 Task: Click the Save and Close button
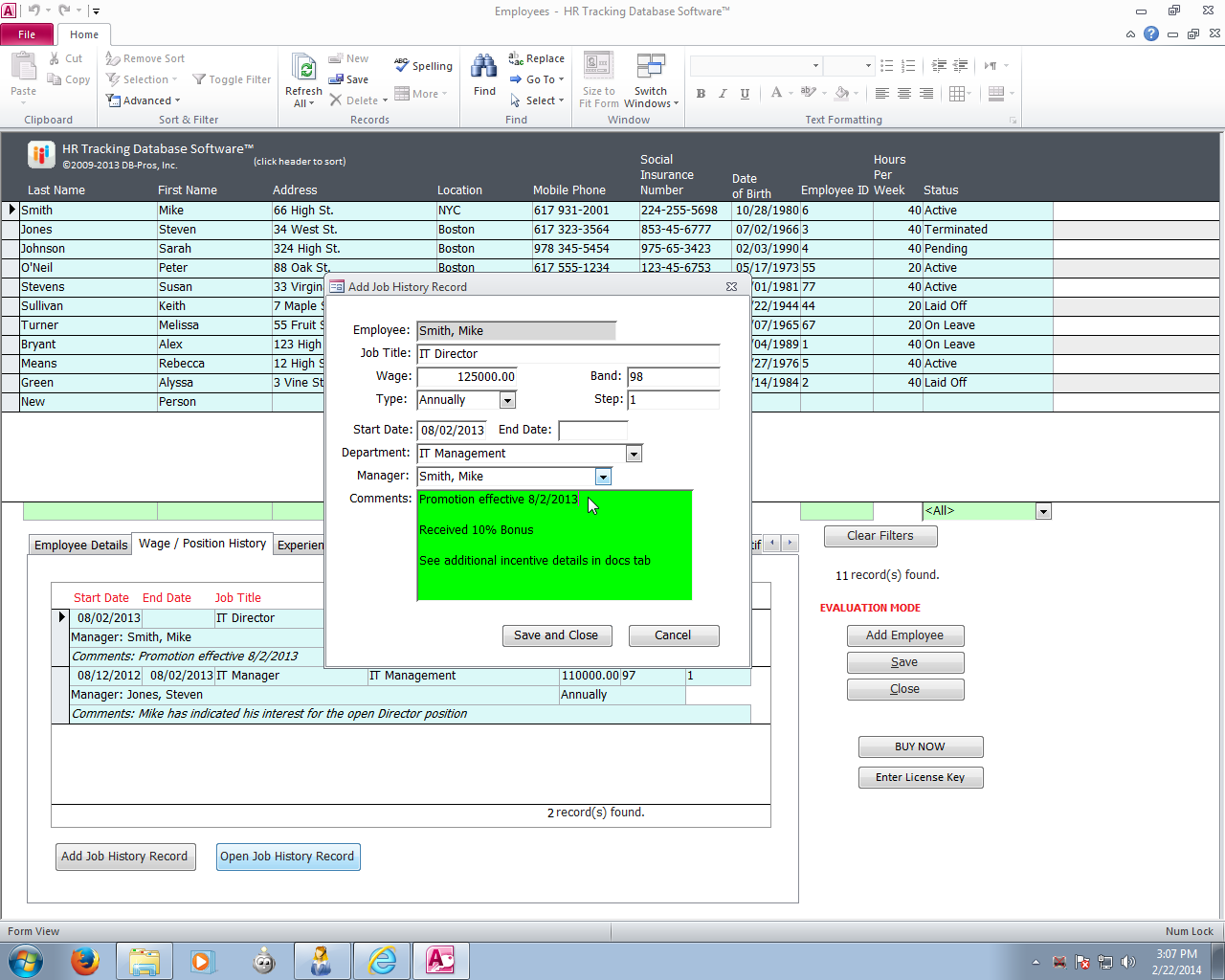(555, 635)
